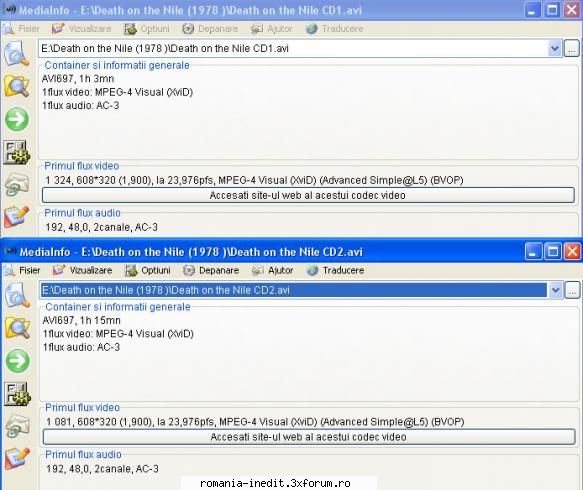Expand the CD2.avi file path dropdown
The image size is (583, 490).
click(555, 290)
